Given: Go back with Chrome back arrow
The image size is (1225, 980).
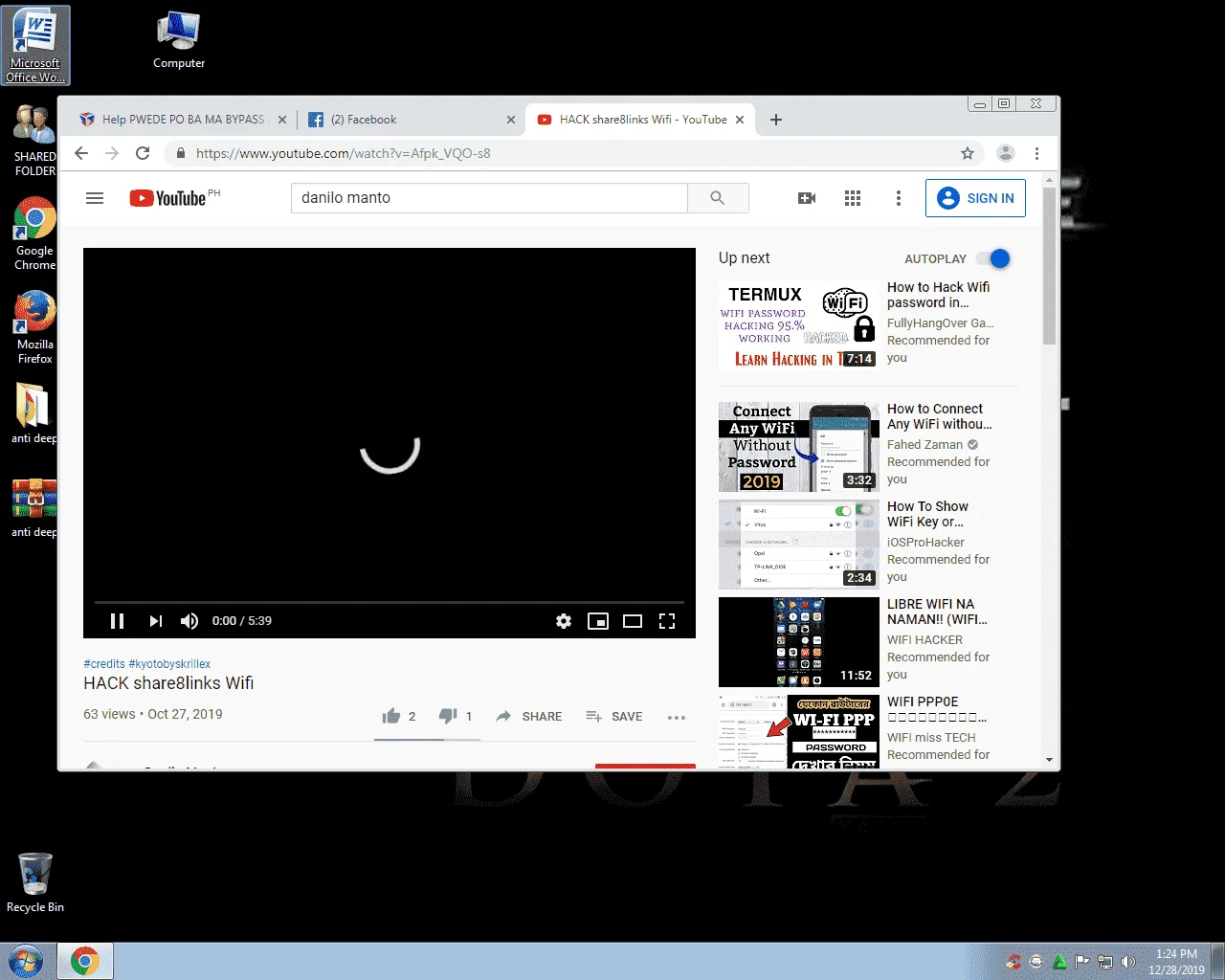Looking at the screenshot, I should click(81, 153).
